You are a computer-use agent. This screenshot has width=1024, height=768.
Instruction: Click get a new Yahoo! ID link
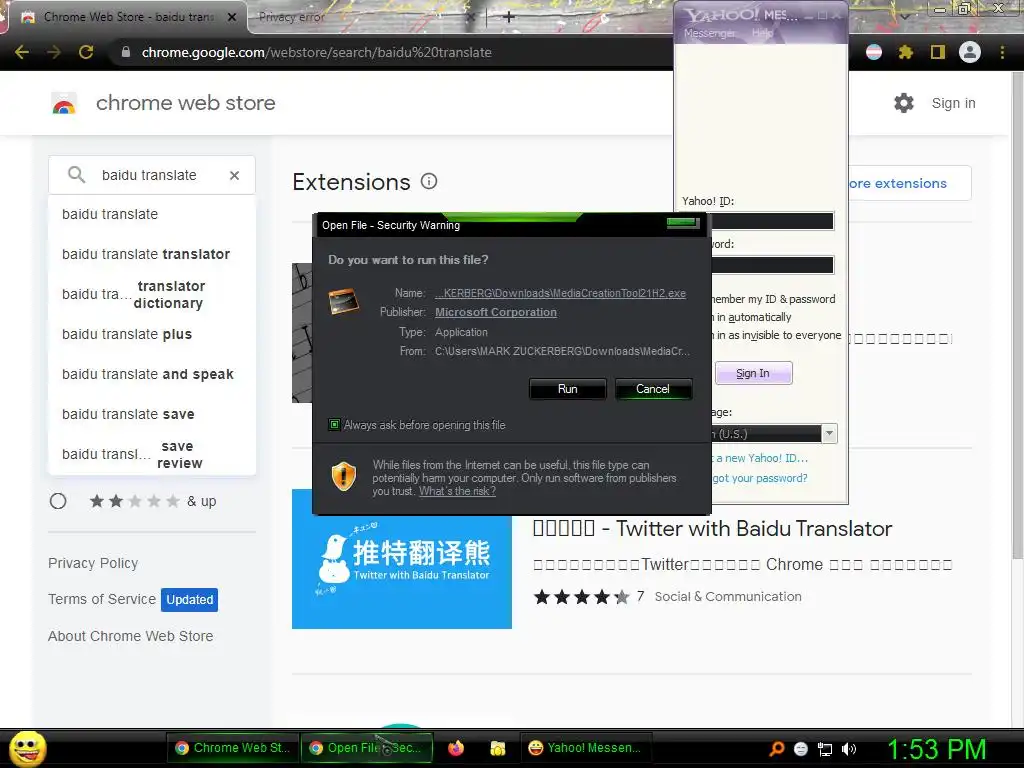point(760,458)
